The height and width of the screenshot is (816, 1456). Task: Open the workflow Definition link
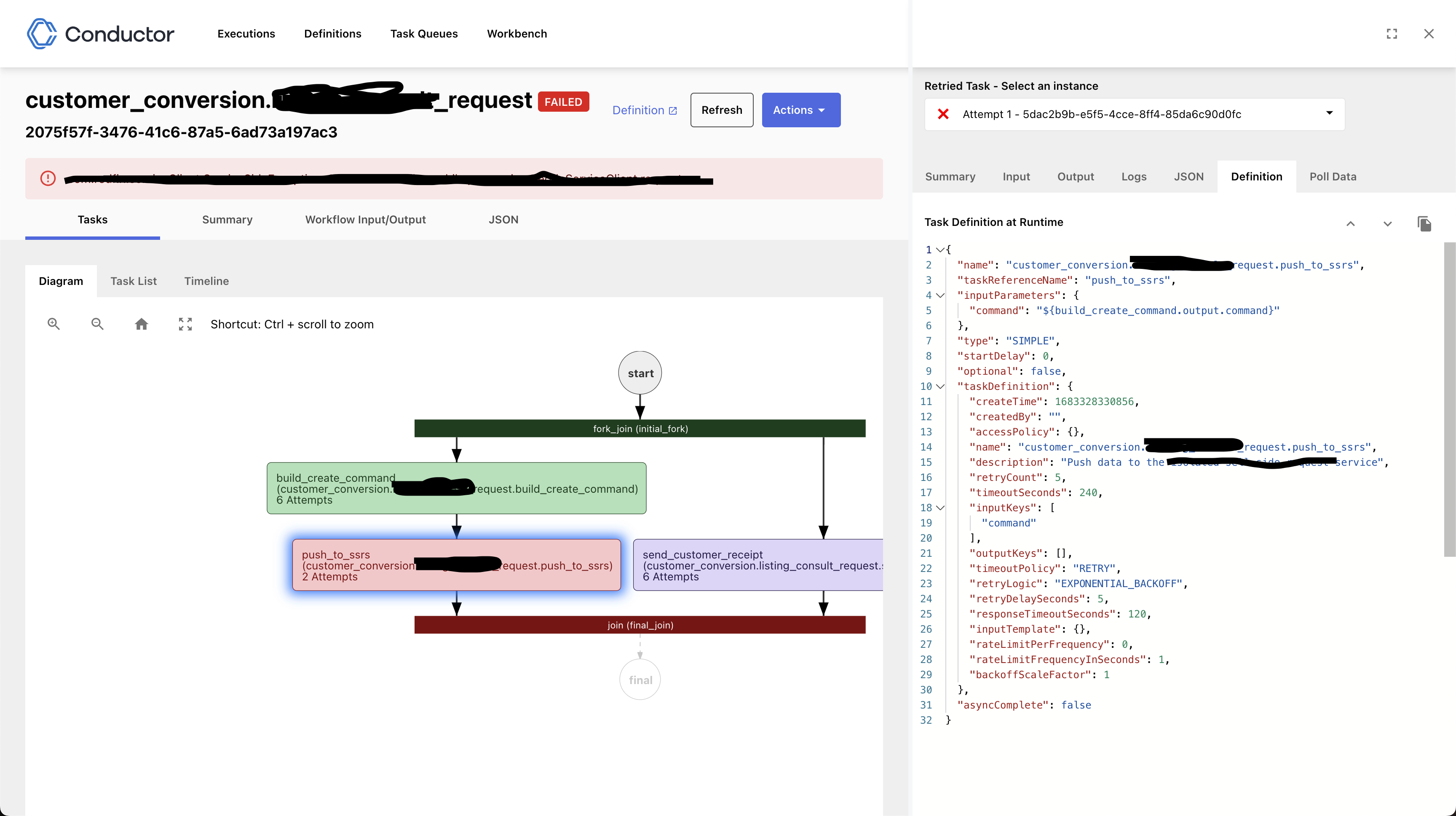tap(644, 110)
